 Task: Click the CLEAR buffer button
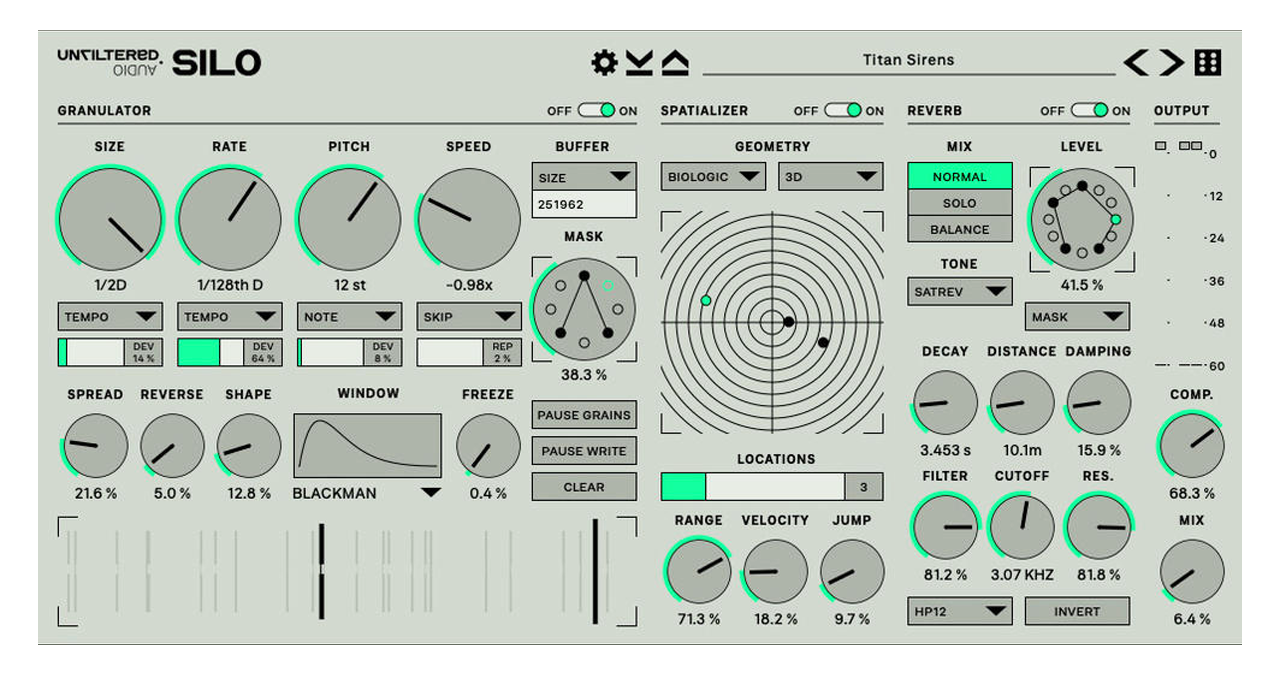[584, 487]
